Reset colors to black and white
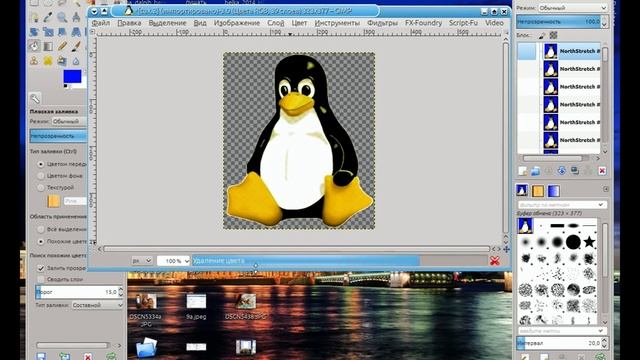The height and width of the screenshot is (360, 640). point(66,87)
